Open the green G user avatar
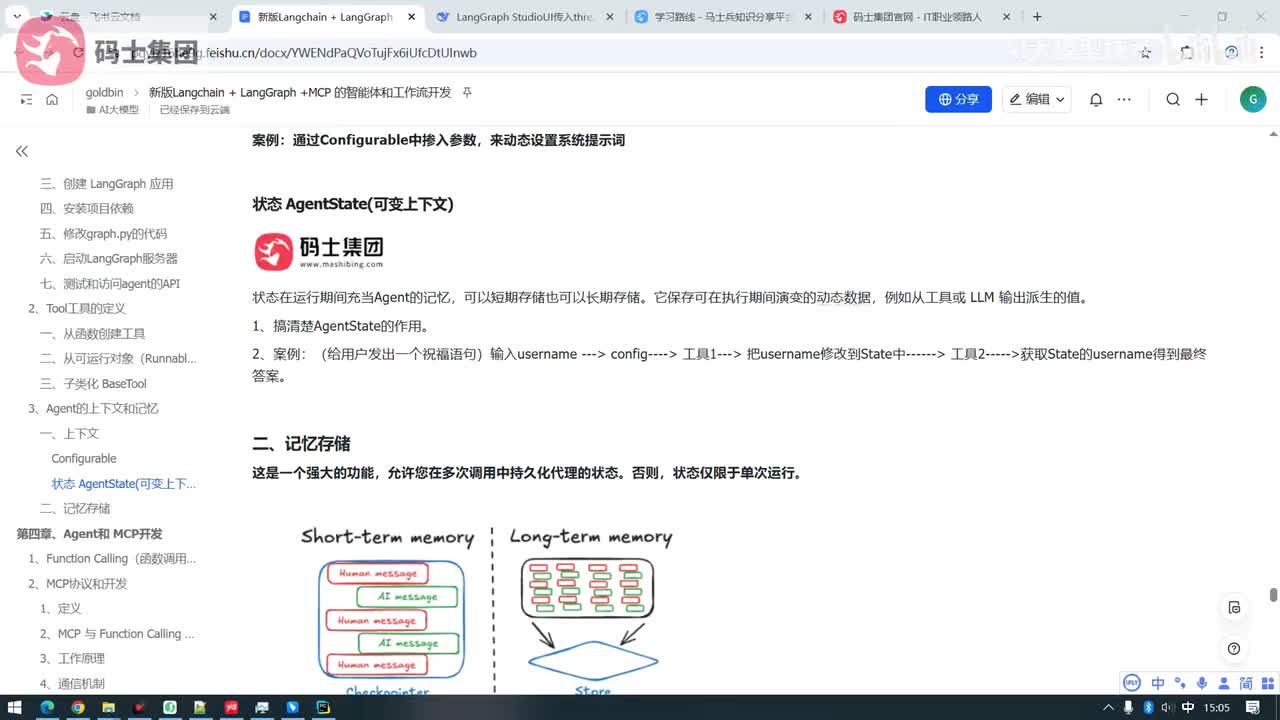Viewport: 1280px width, 720px height. (1252, 99)
